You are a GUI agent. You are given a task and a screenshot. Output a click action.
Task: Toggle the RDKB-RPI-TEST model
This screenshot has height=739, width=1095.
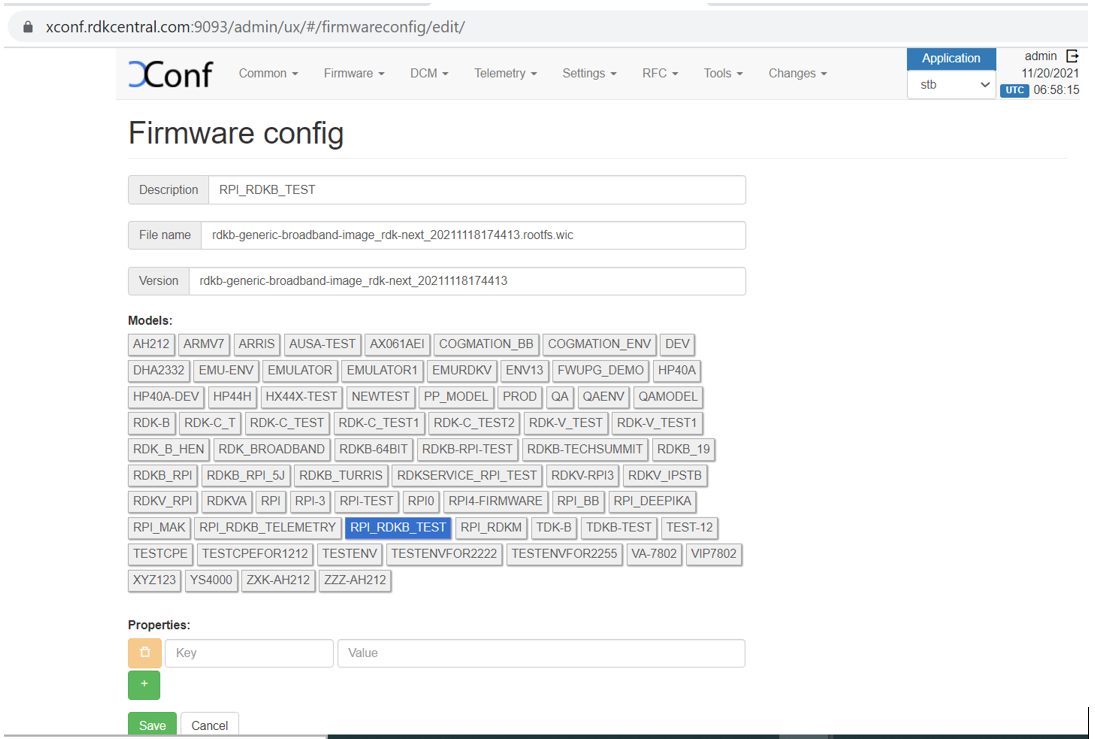467,449
